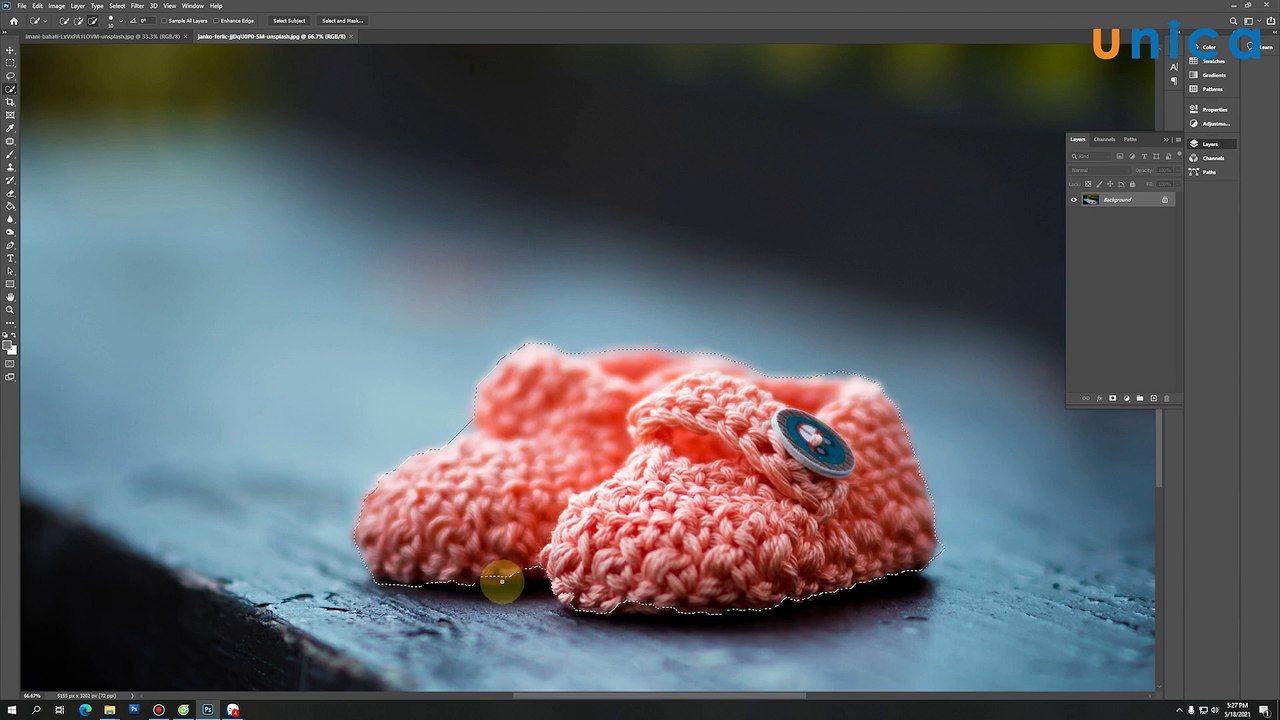1280x720 pixels.
Task: Add a layer mask in Layers panel
Action: click(x=1112, y=398)
